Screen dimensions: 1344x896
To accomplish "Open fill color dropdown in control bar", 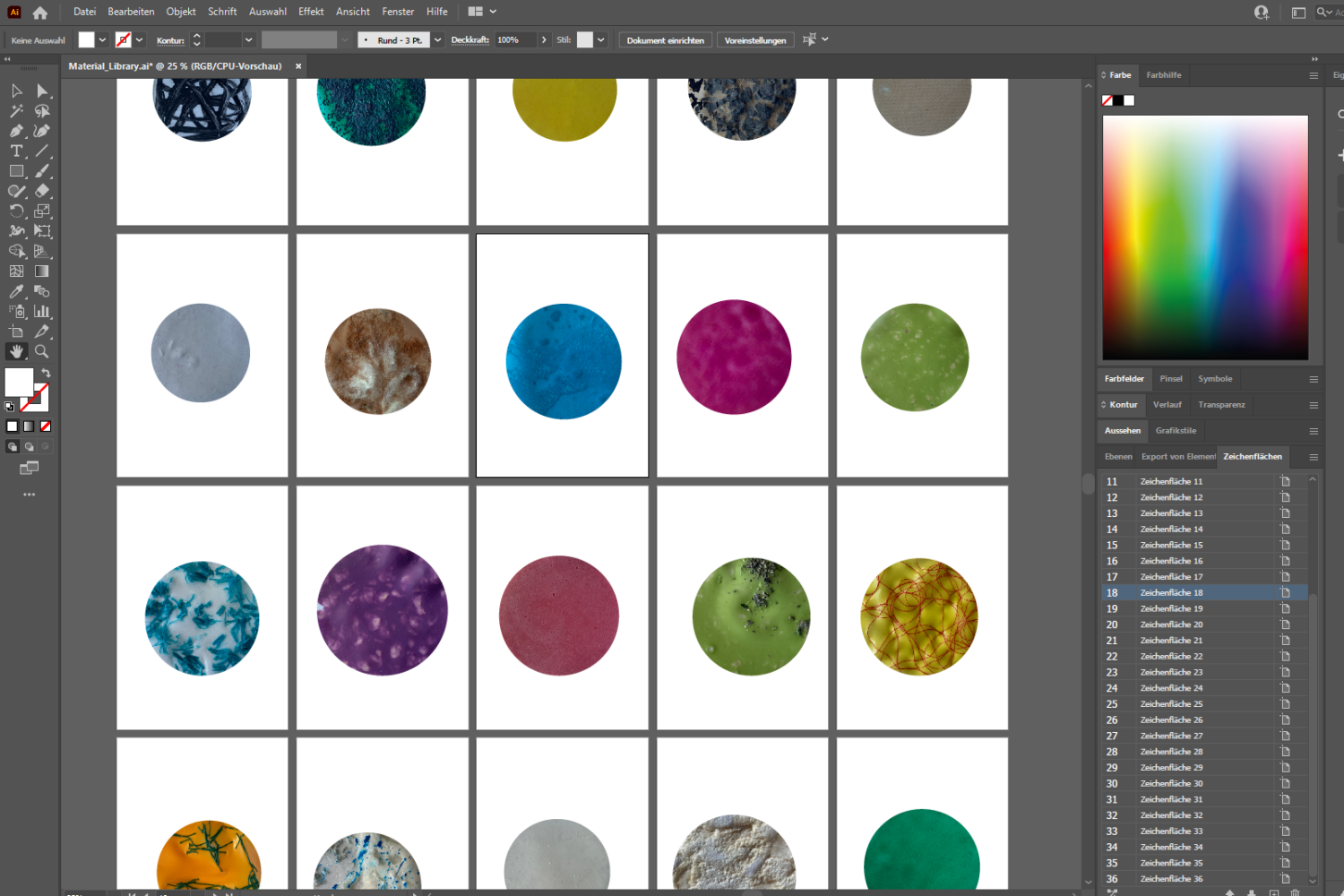I will [102, 40].
